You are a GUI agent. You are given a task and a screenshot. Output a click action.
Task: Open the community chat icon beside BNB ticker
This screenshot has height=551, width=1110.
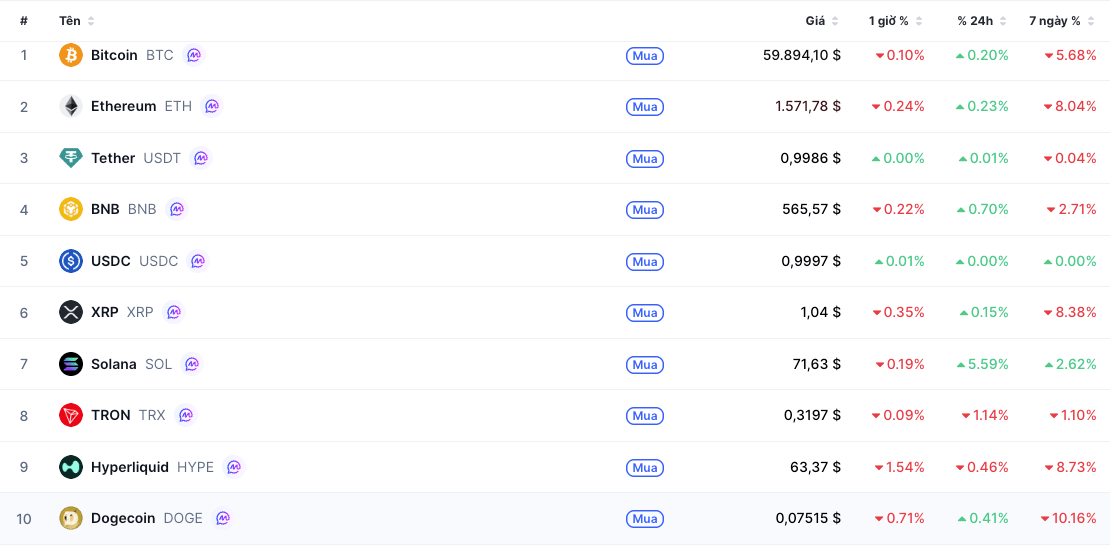point(177,209)
